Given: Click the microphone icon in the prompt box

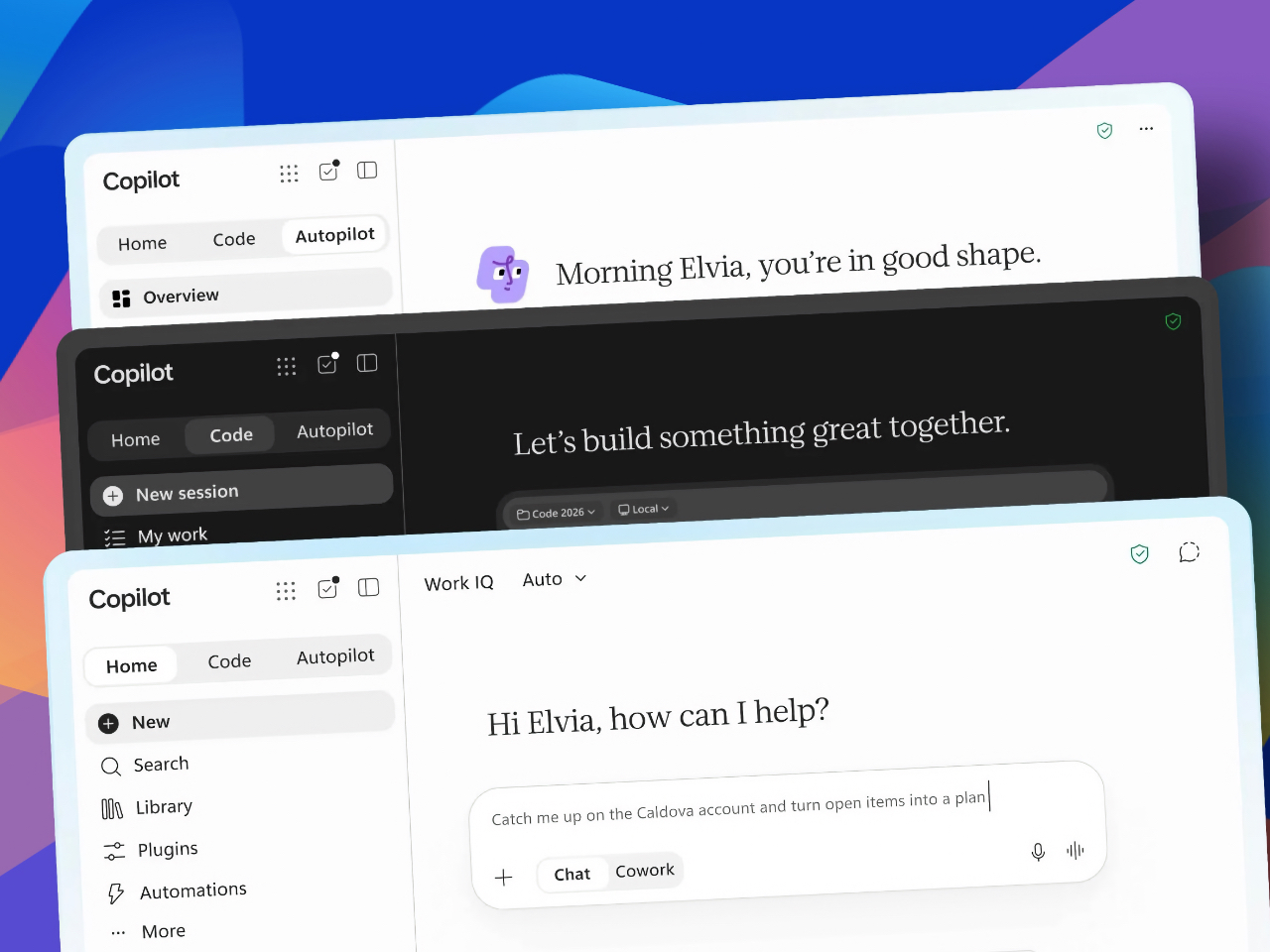Looking at the screenshot, I should 1038,852.
